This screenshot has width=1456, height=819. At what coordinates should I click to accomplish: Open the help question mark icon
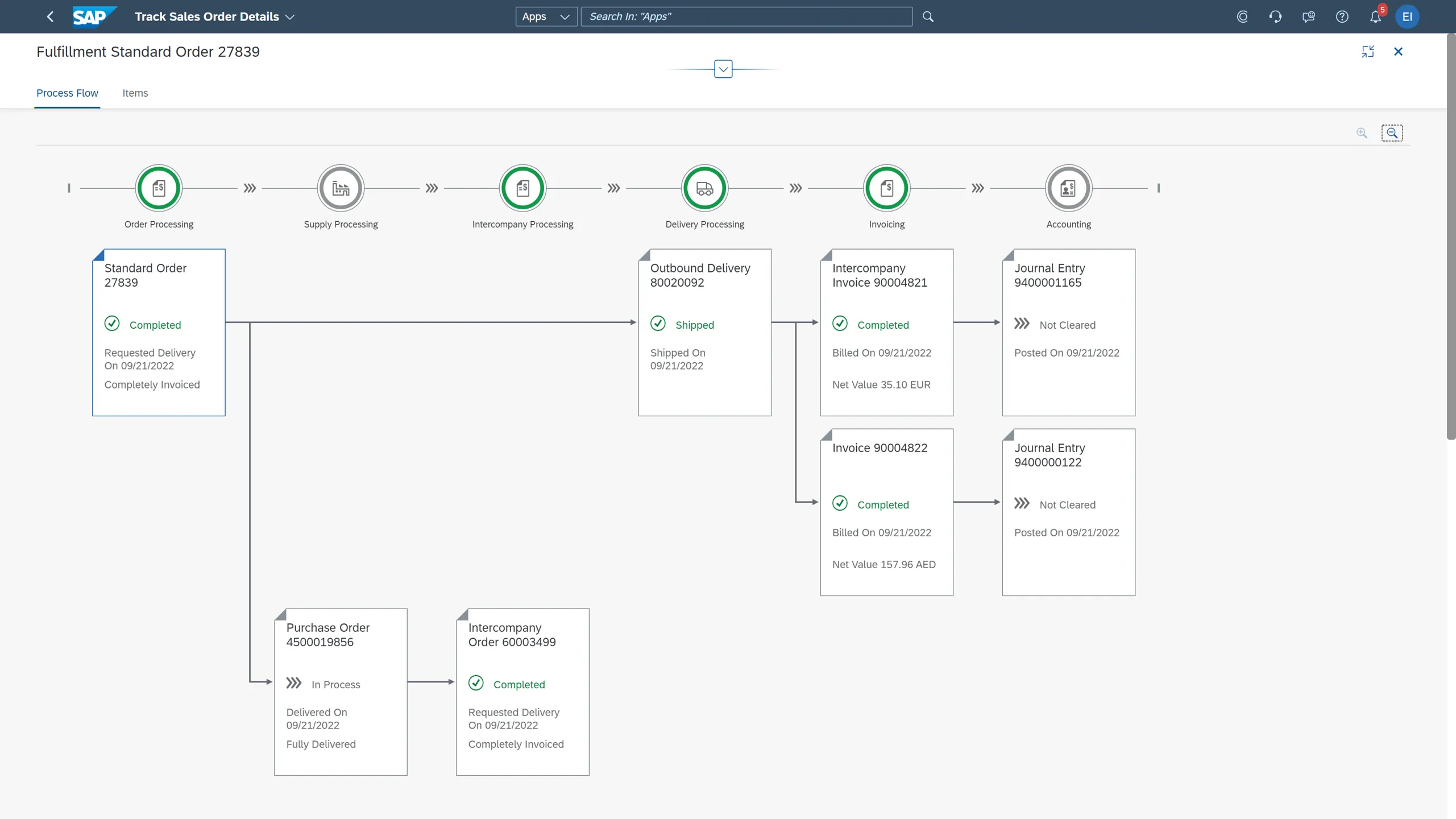(x=1342, y=16)
